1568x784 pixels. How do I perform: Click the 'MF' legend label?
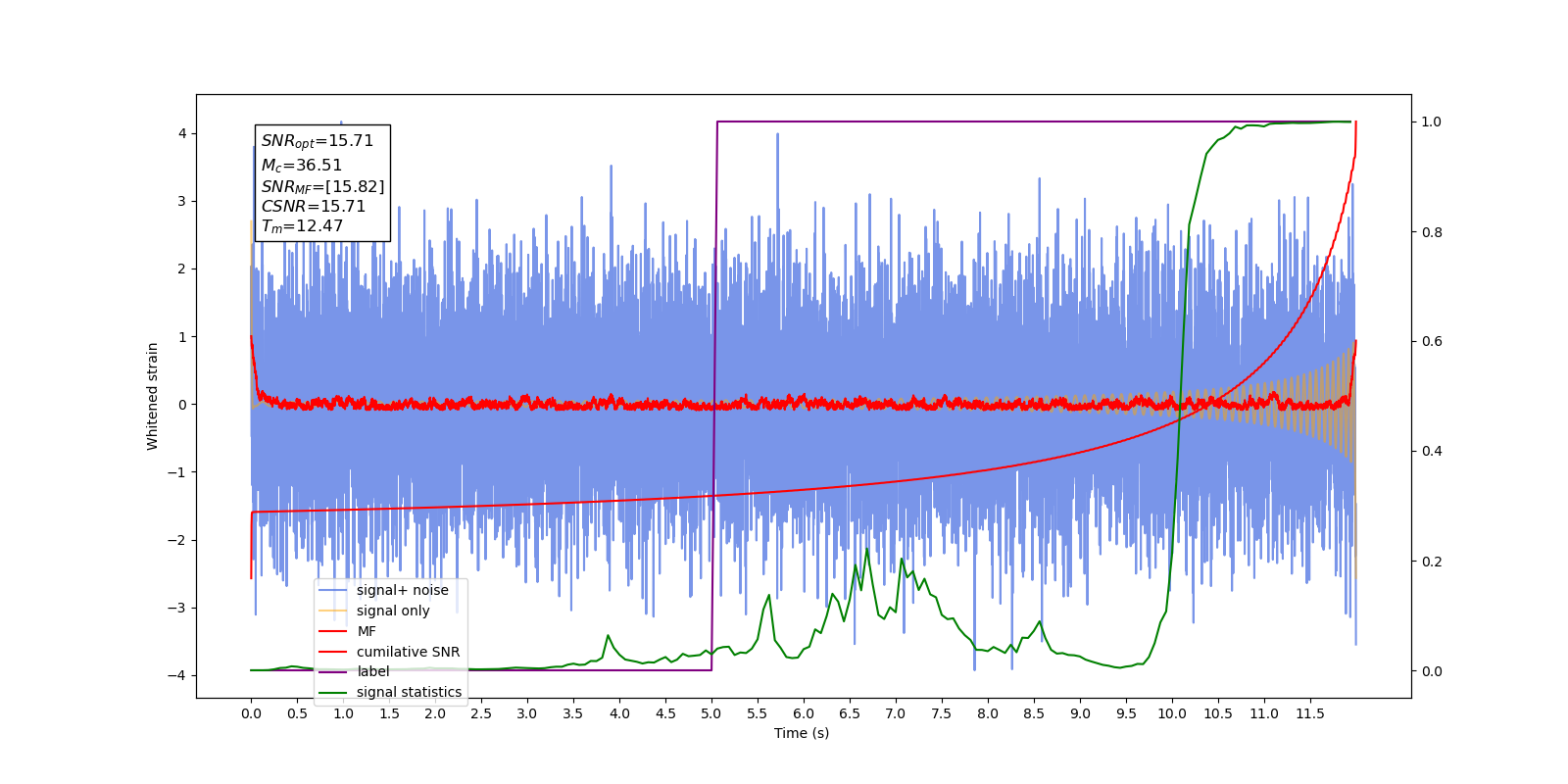tap(367, 631)
